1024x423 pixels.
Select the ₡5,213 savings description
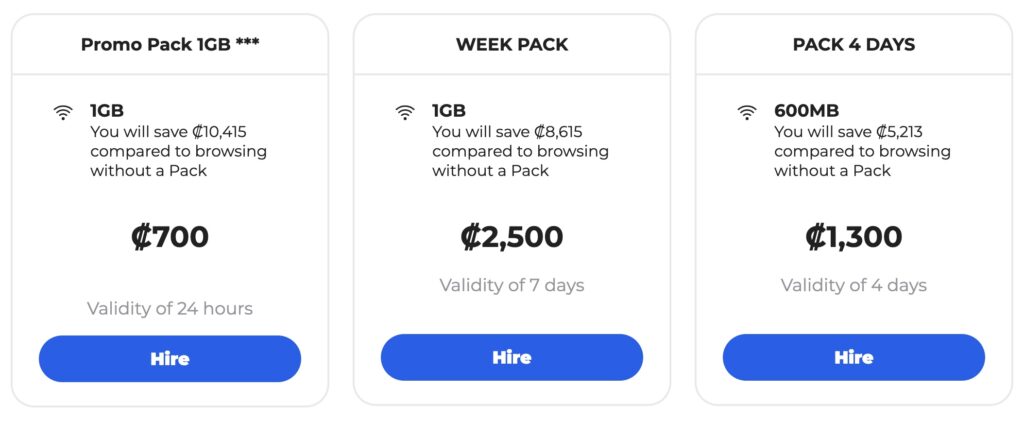tap(862, 151)
